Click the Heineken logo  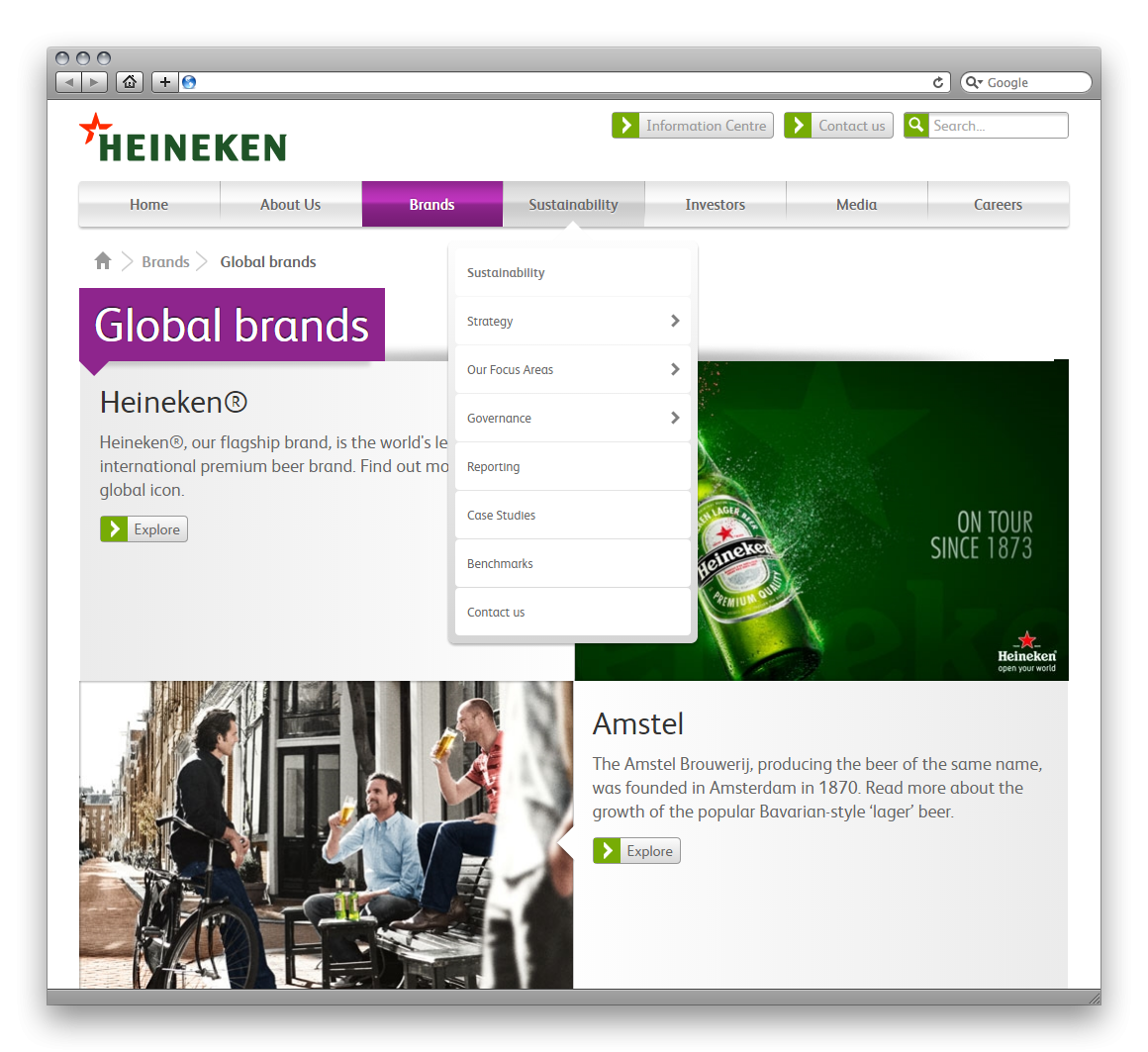[183, 138]
